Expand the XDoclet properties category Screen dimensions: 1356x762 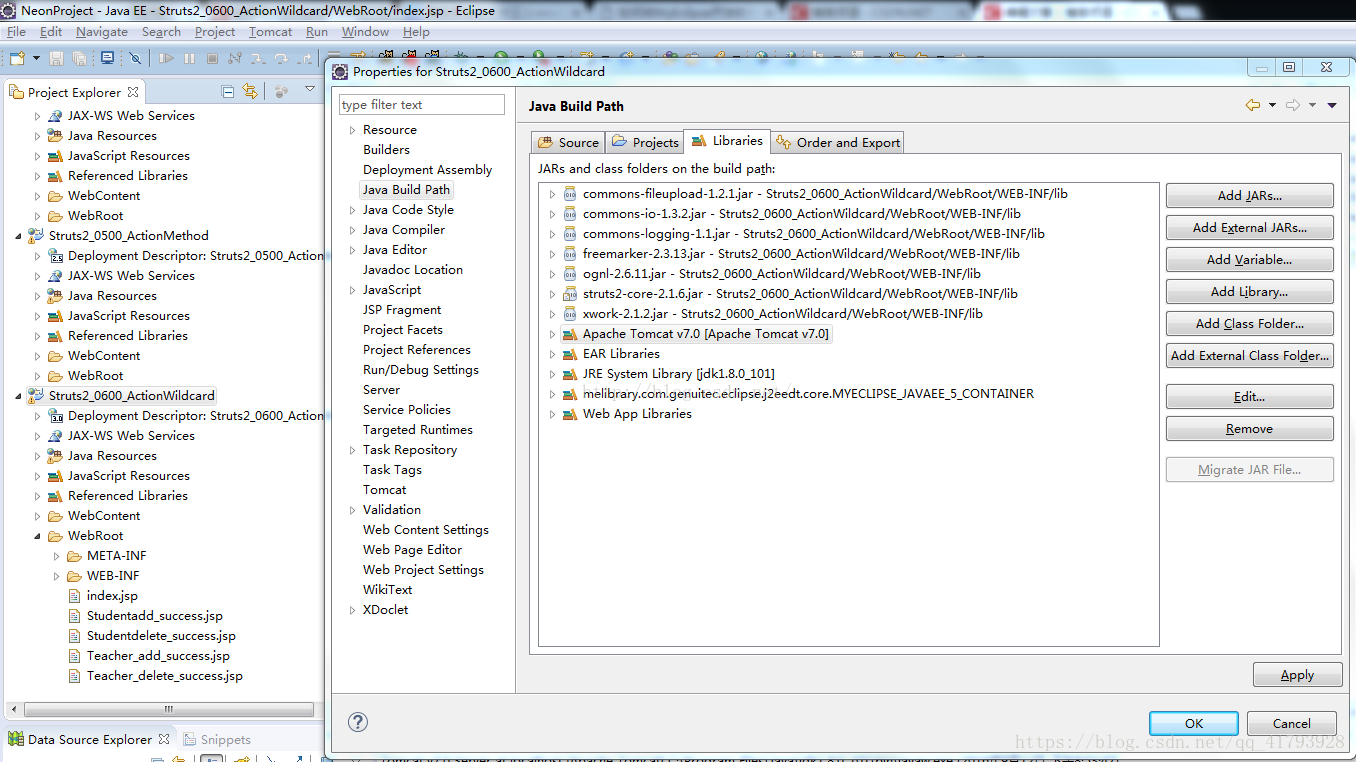[x=352, y=609]
